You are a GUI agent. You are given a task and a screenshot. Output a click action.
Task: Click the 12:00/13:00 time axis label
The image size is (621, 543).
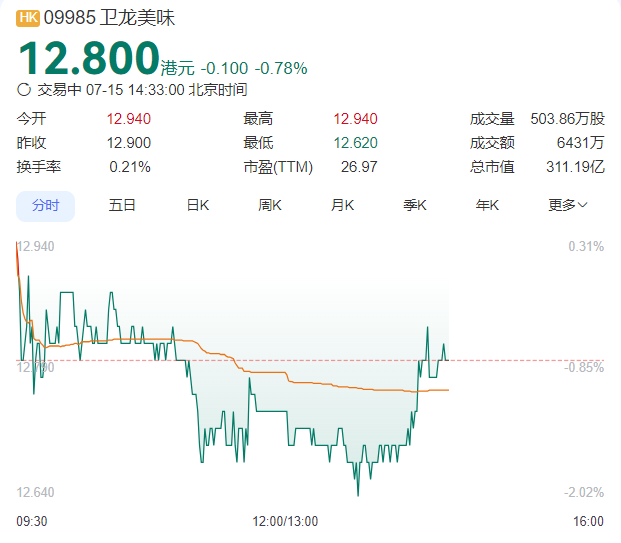tap(285, 521)
